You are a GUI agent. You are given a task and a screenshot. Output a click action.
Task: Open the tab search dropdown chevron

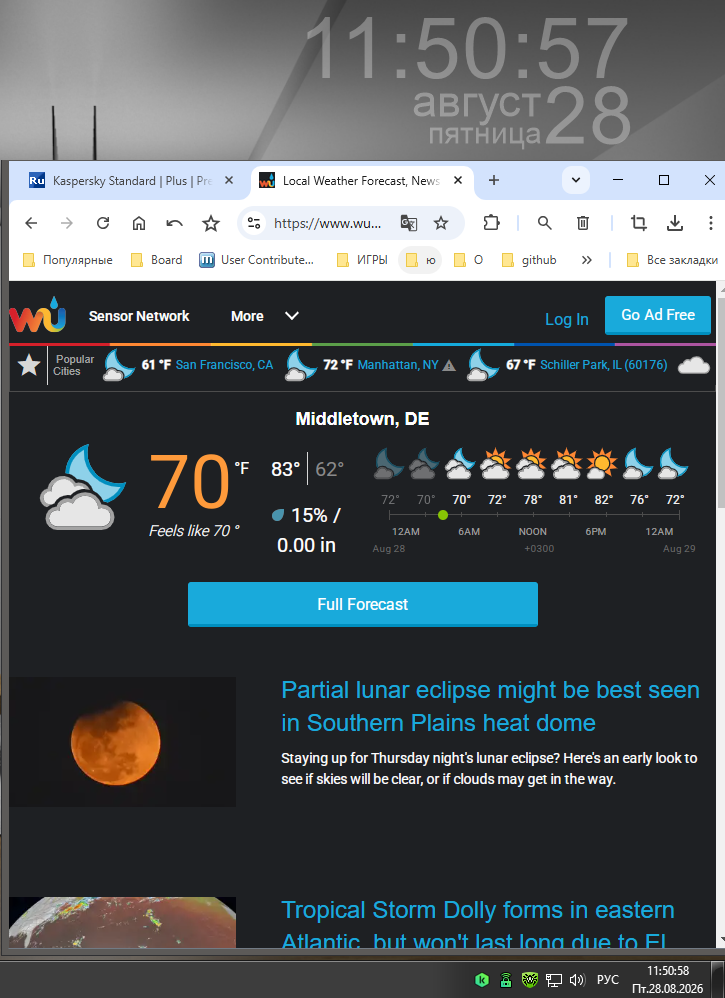tap(576, 180)
